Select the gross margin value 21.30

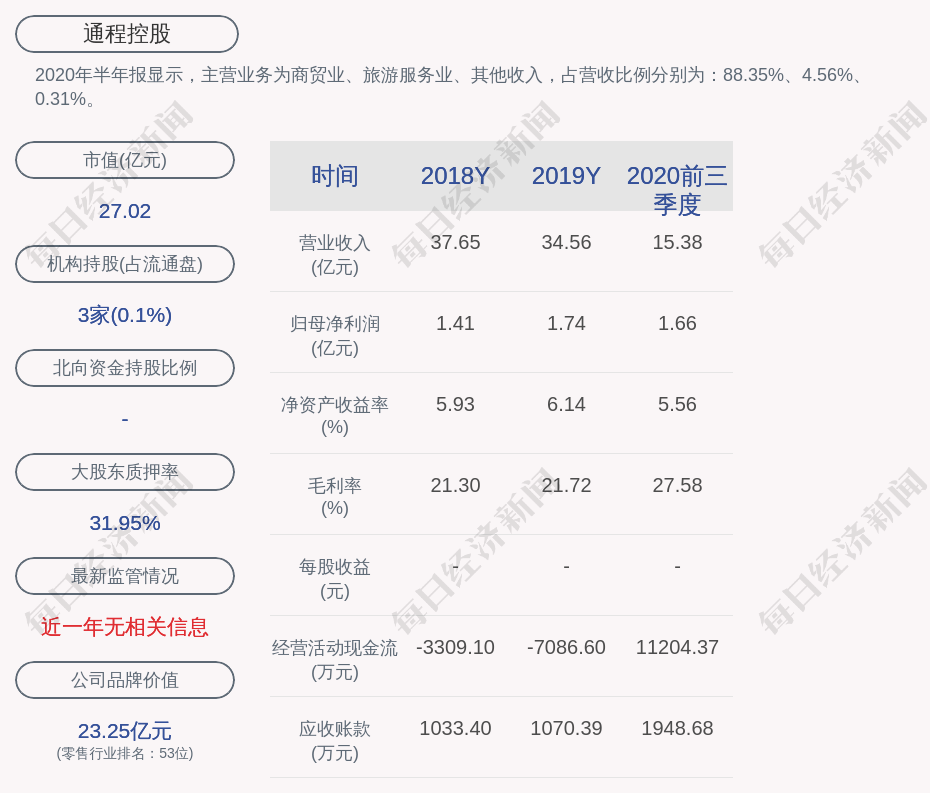pyautogui.click(x=455, y=486)
